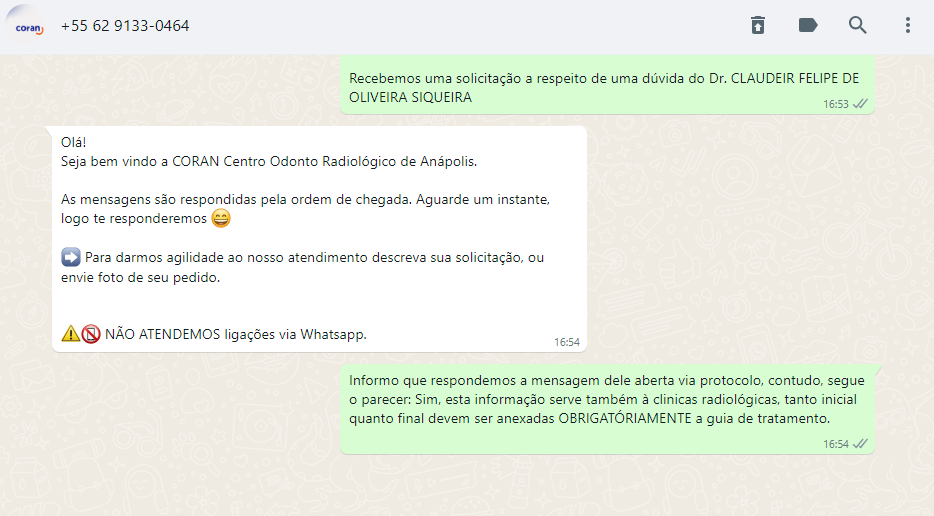This screenshot has height=516, width=934.
Task: Select the 'Informo que respondemos' sent message
Action: point(607,409)
